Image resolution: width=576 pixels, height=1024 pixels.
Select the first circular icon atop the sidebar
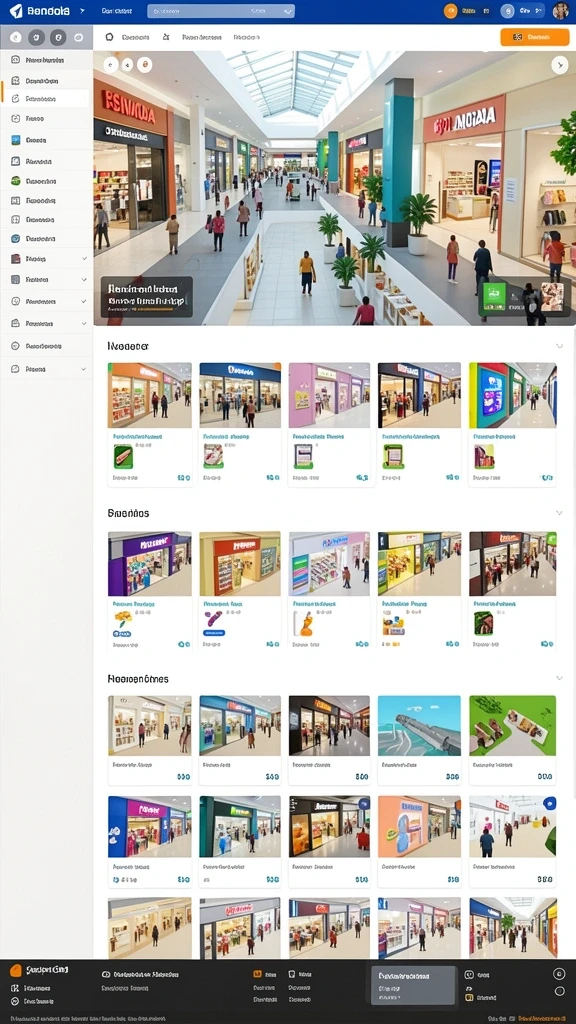tap(15, 37)
